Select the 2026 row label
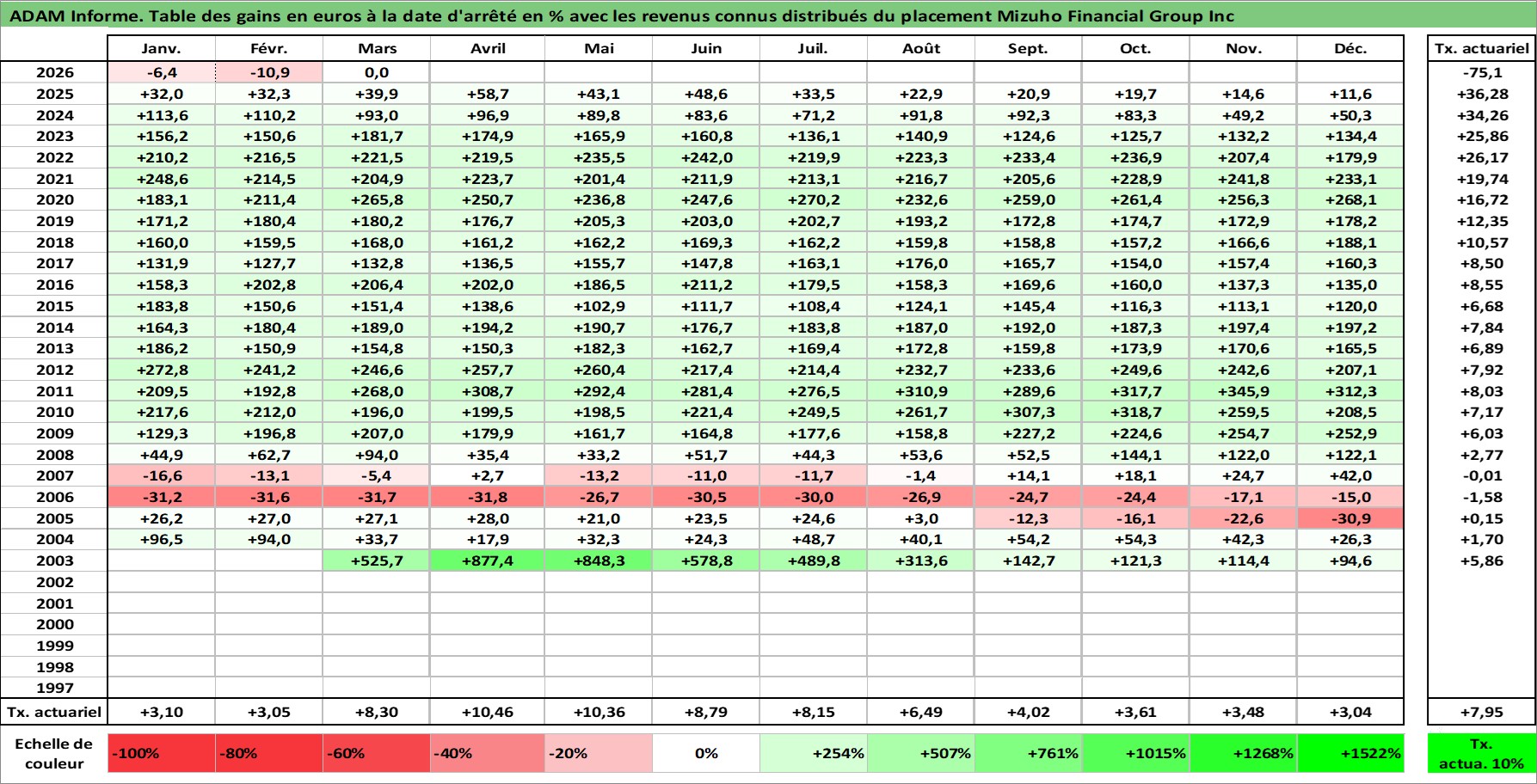Screen dimensions: 1537x784 tap(54, 73)
